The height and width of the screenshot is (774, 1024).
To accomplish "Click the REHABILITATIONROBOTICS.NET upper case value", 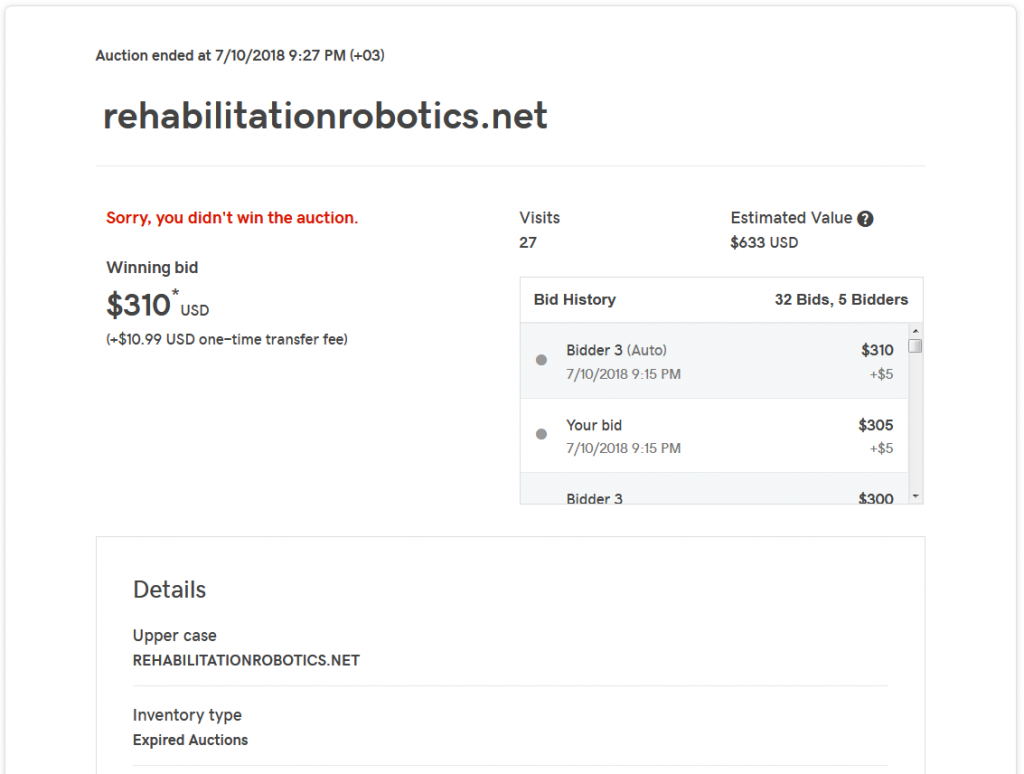I will point(246,660).
